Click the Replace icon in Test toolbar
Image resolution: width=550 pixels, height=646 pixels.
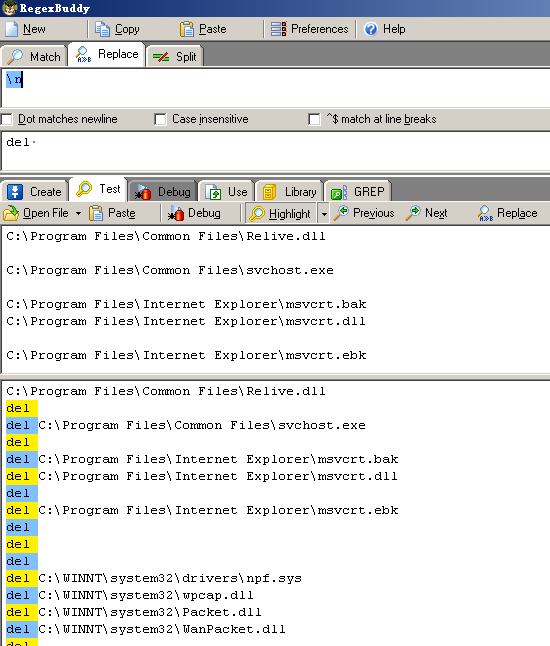485,213
